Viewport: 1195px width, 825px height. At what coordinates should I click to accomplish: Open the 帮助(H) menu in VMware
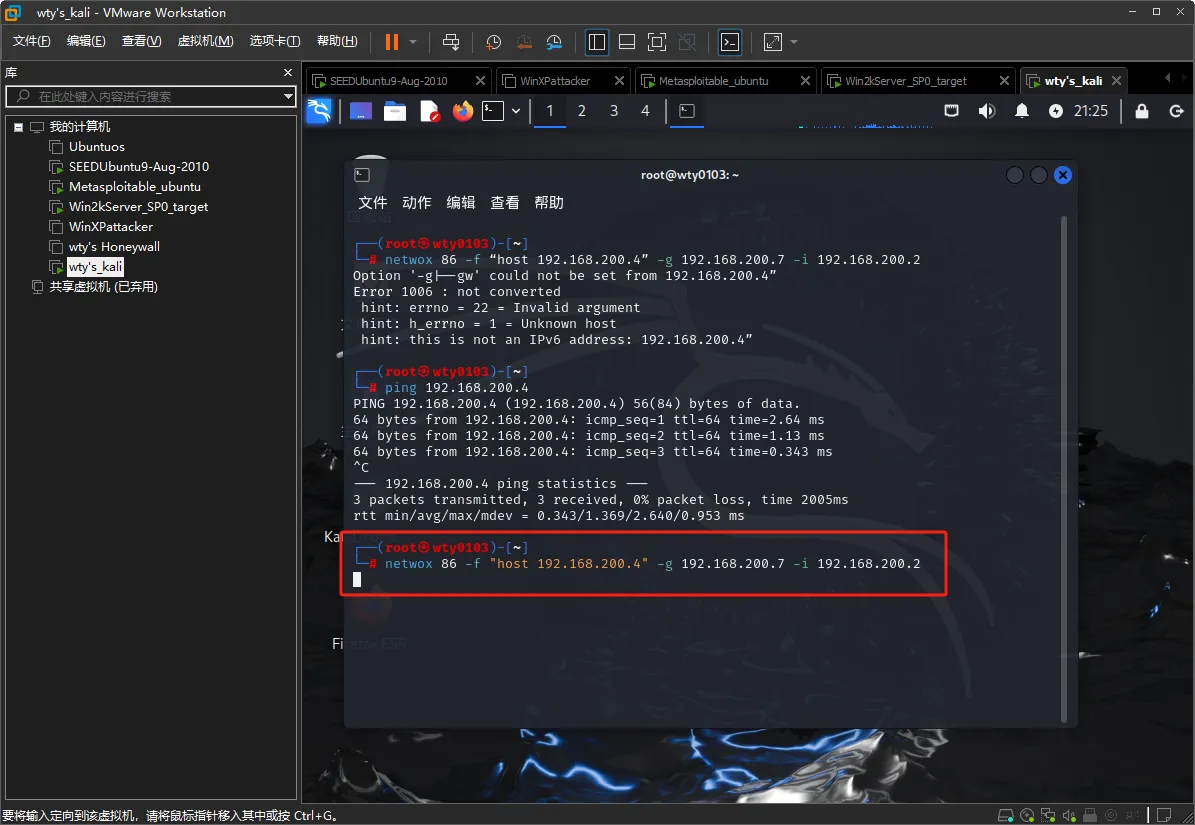337,40
